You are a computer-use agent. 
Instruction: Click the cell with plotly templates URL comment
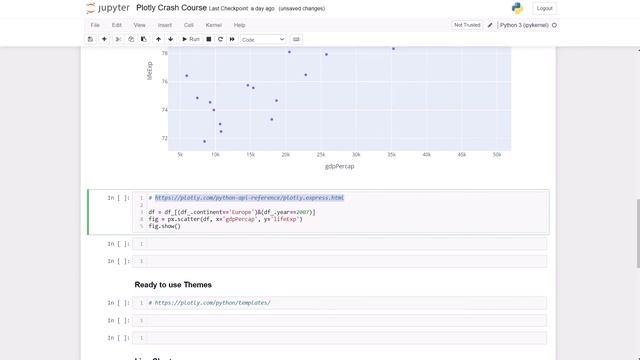340,303
